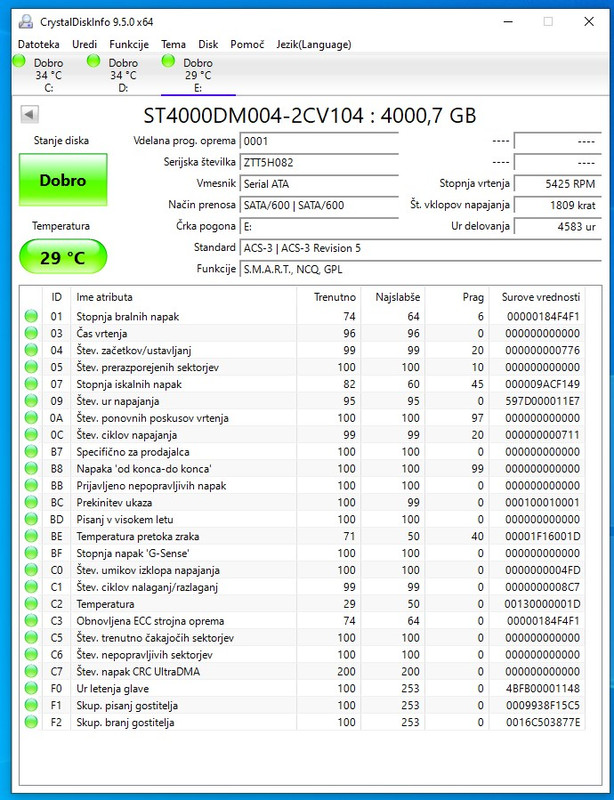Open the Pomoč menu
Screen dimensions: 614x800
(247, 44)
